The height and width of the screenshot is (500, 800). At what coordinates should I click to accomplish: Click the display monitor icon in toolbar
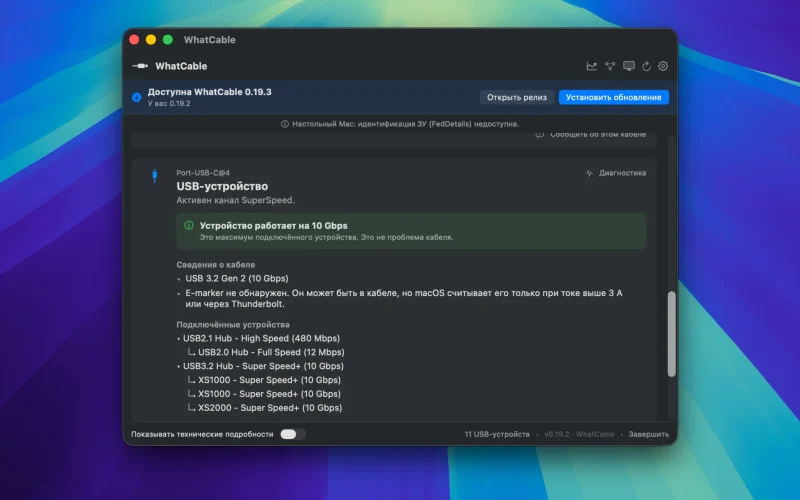[629, 66]
